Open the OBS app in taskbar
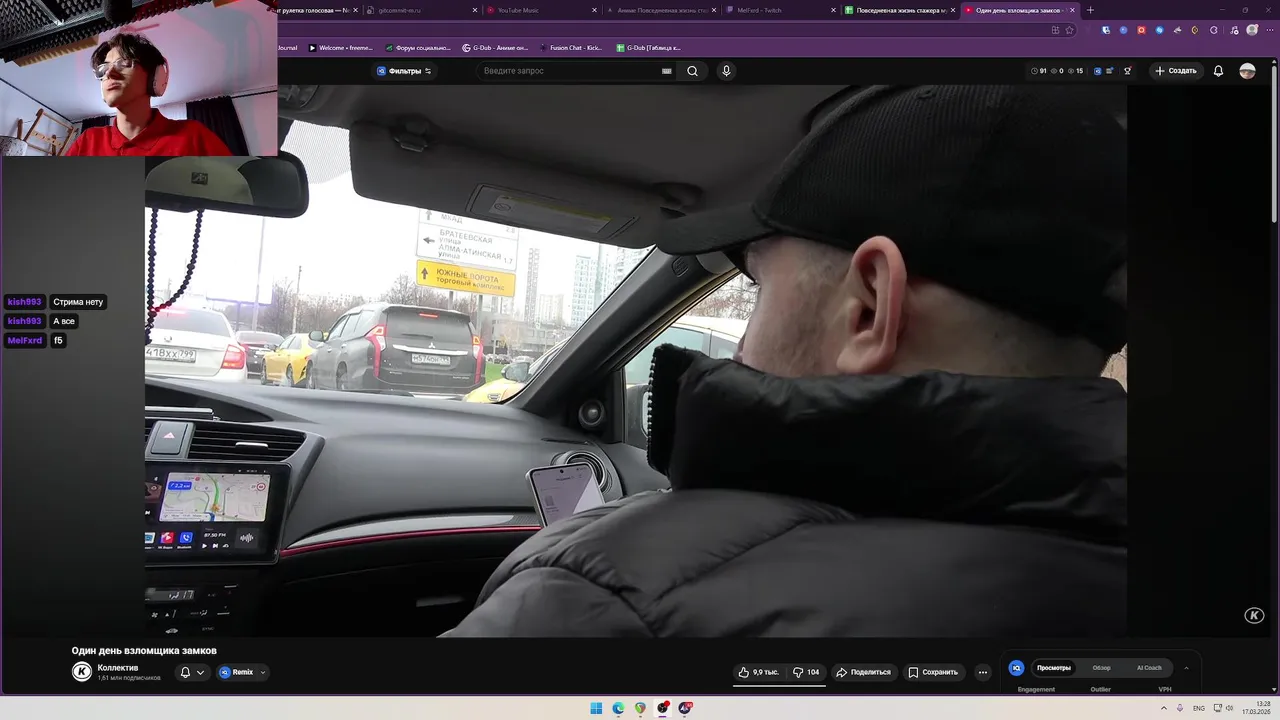 (x=663, y=708)
